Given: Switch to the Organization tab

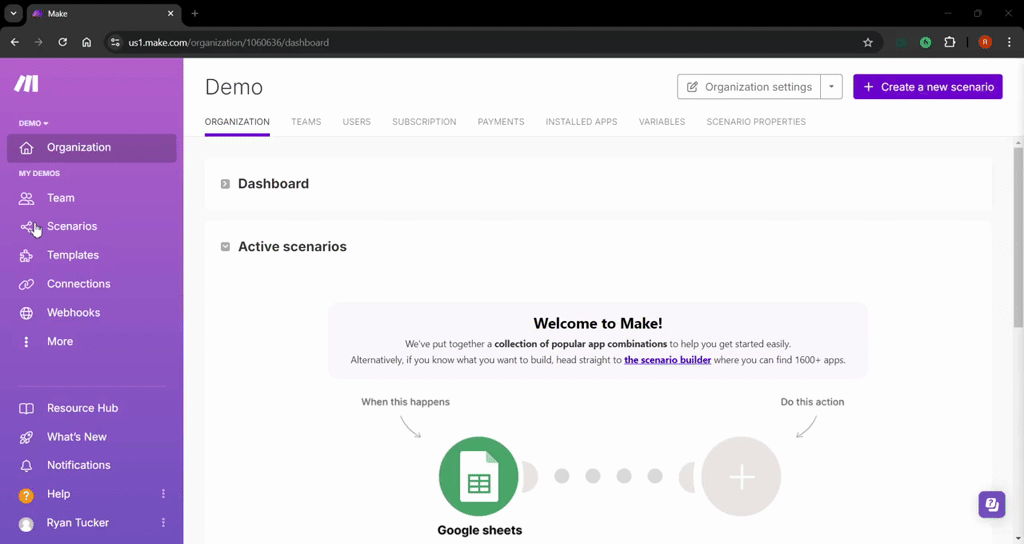Looking at the screenshot, I should coord(237,121).
